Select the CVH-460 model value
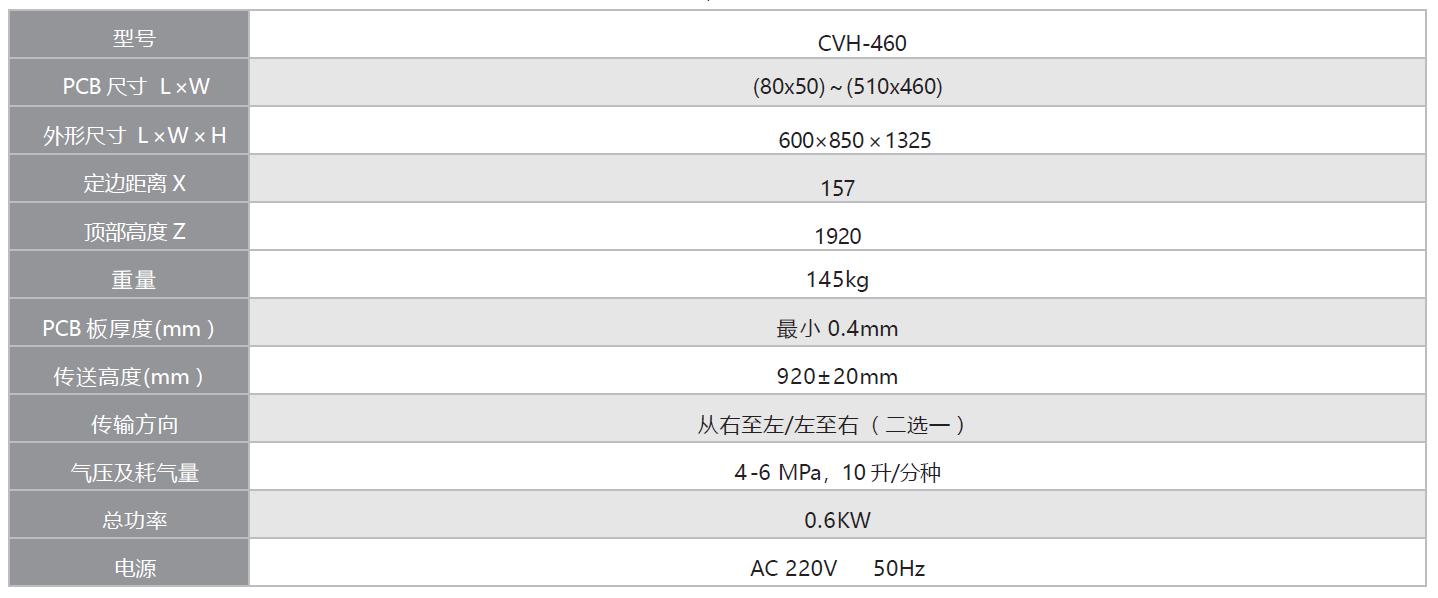 coord(862,42)
